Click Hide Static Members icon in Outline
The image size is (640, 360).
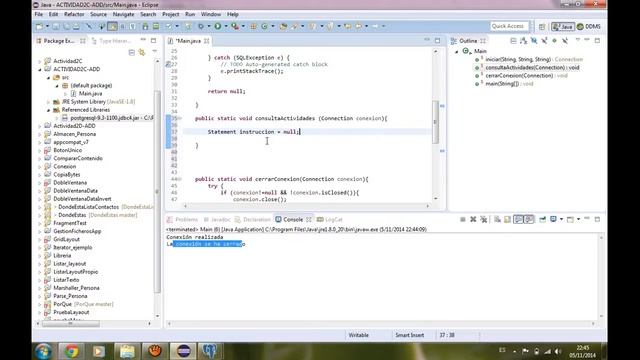544,40
